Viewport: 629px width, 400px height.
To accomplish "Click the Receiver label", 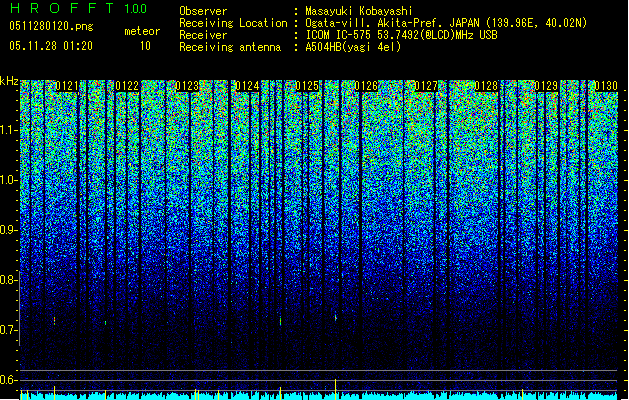I will point(203,35).
